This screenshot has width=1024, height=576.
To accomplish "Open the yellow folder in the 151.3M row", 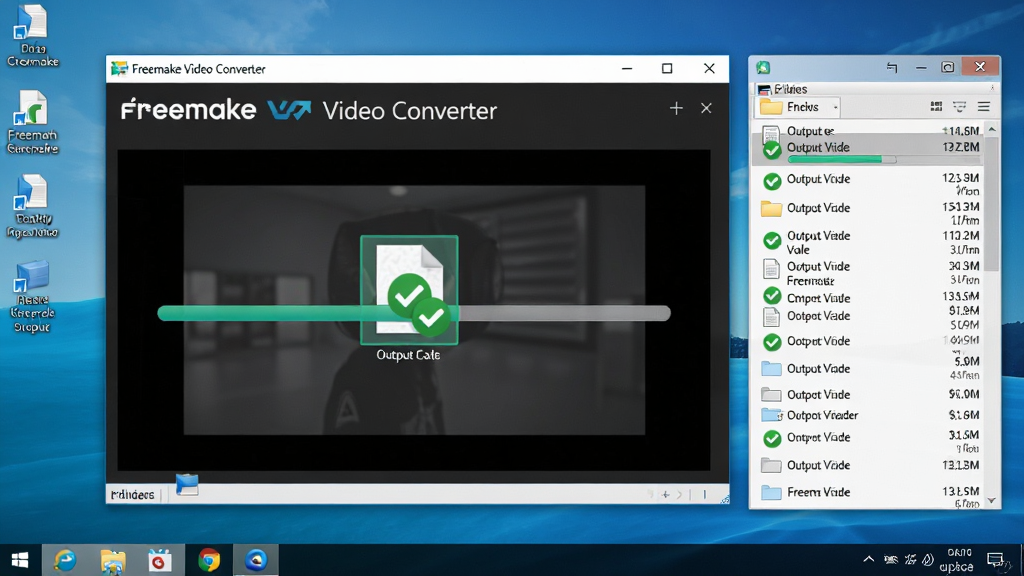I will pos(771,209).
